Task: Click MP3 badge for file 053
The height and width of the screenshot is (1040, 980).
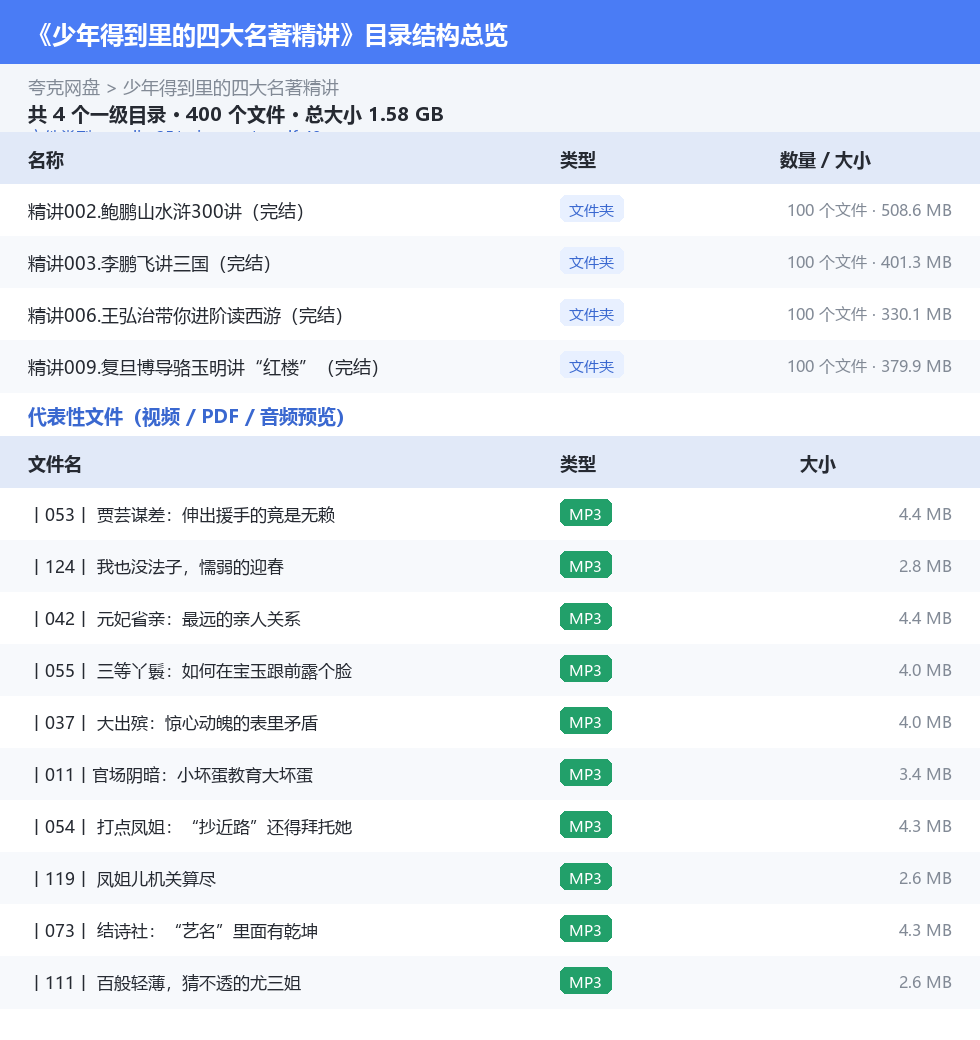Action: [x=585, y=513]
